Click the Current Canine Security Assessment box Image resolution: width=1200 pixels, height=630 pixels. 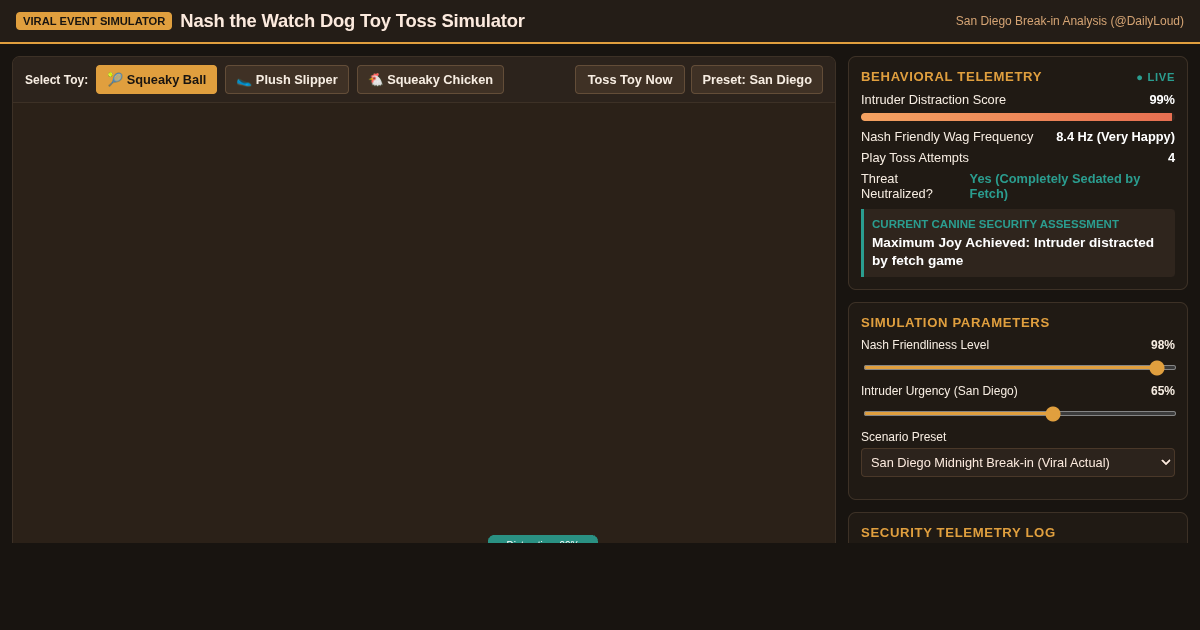pyautogui.click(x=1018, y=243)
